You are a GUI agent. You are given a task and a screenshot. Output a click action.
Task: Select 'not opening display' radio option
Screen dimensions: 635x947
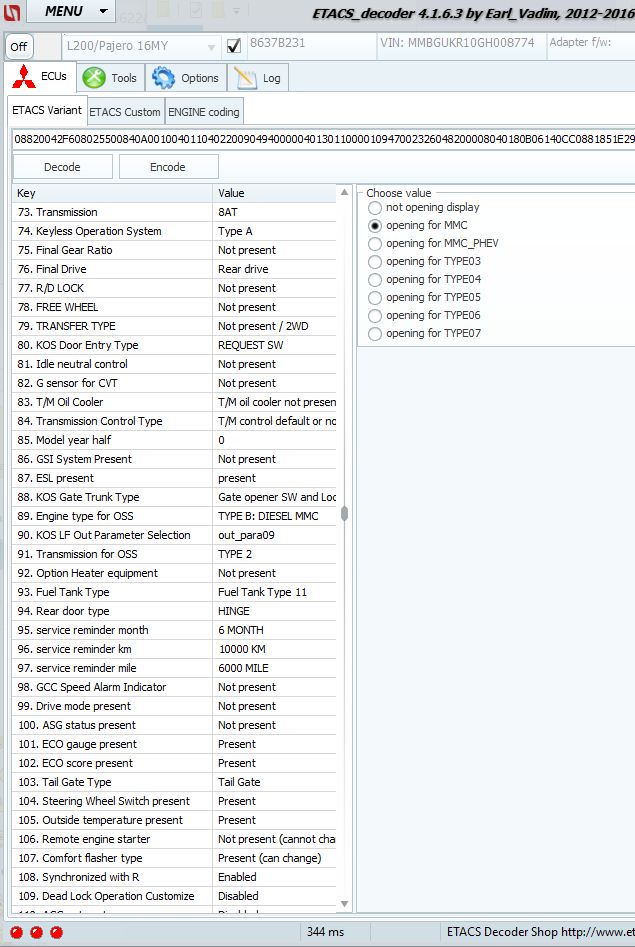[375, 208]
